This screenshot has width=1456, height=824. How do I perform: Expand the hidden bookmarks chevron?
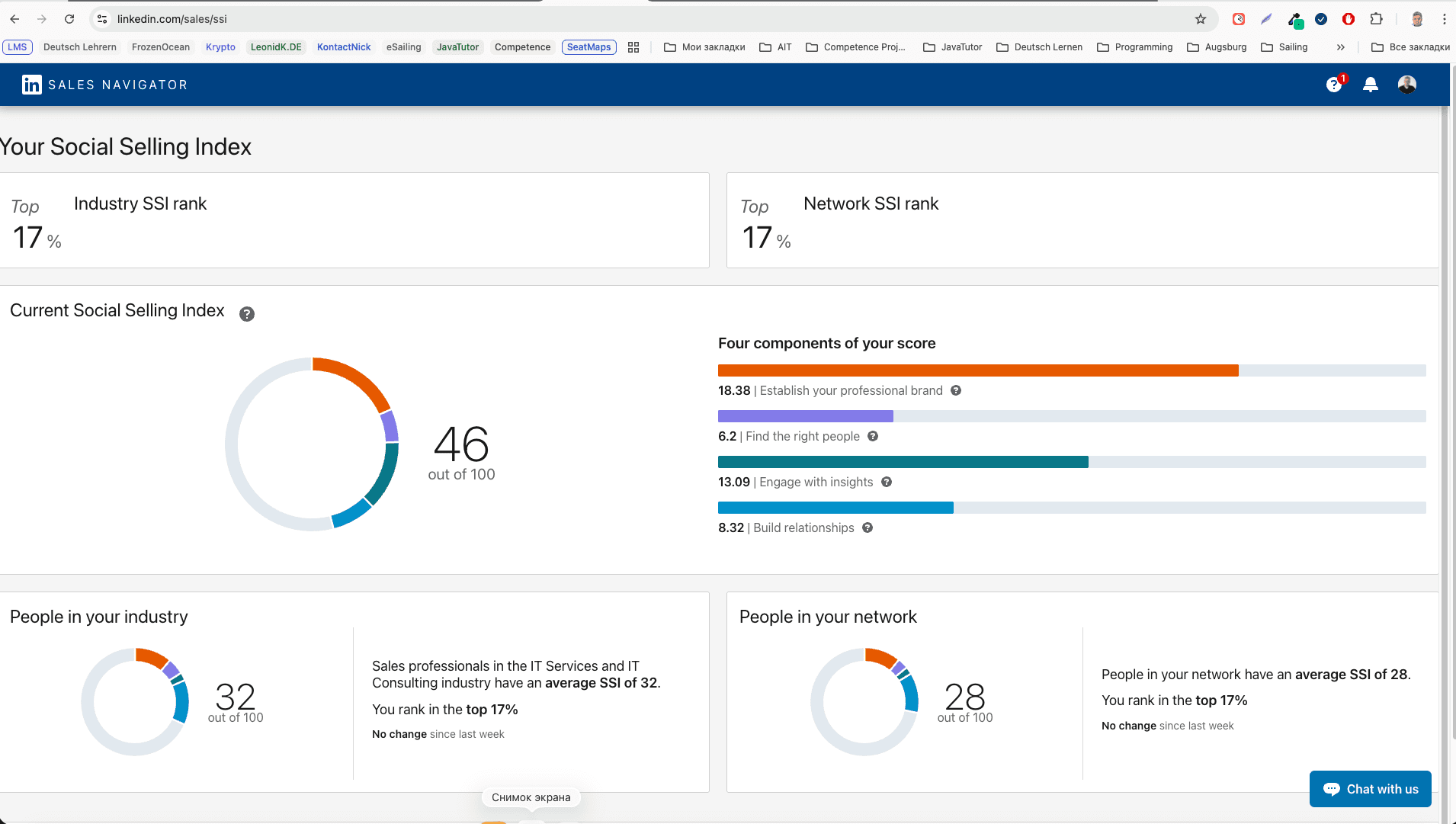pos(1341,47)
